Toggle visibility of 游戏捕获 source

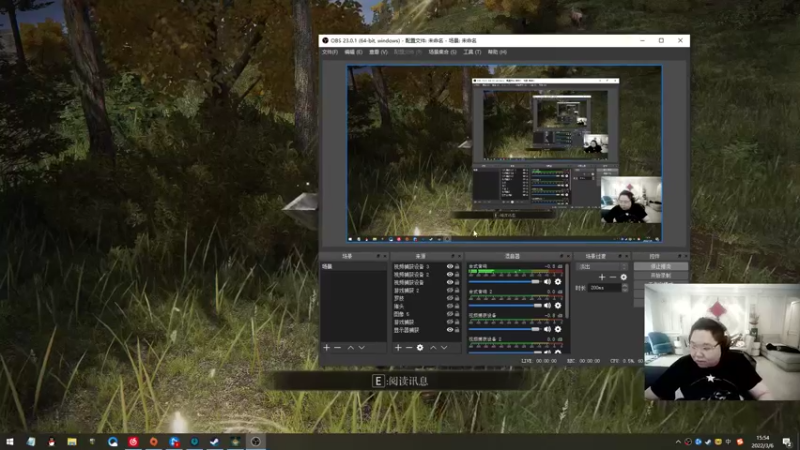click(x=449, y=322)
